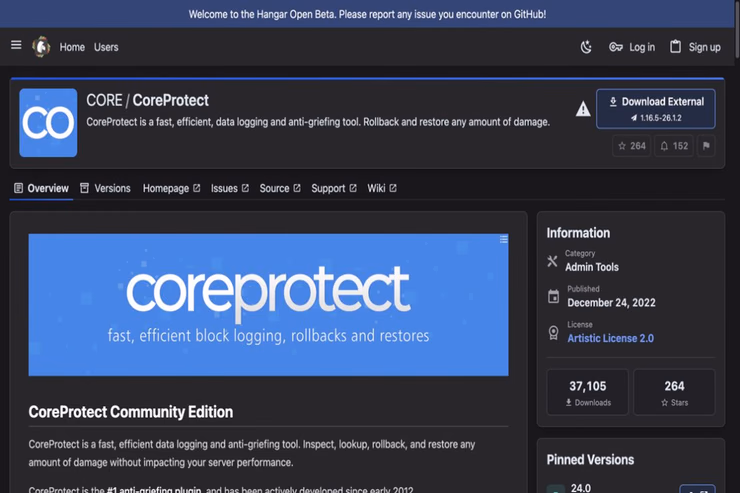
Task: Click the page vertical scrollbar
Action: point(737,28)
